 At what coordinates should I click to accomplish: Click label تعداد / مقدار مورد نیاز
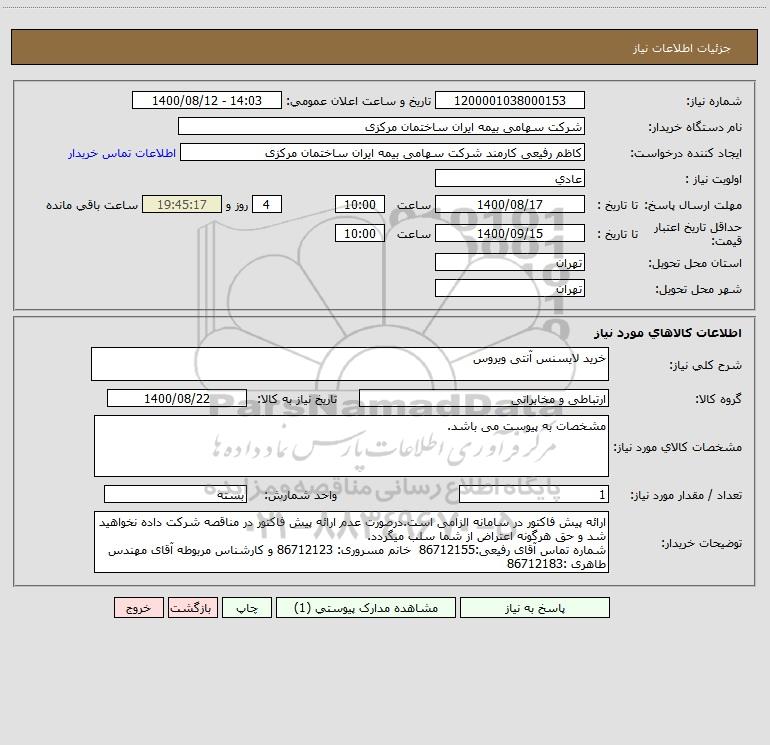pos(686,496)
